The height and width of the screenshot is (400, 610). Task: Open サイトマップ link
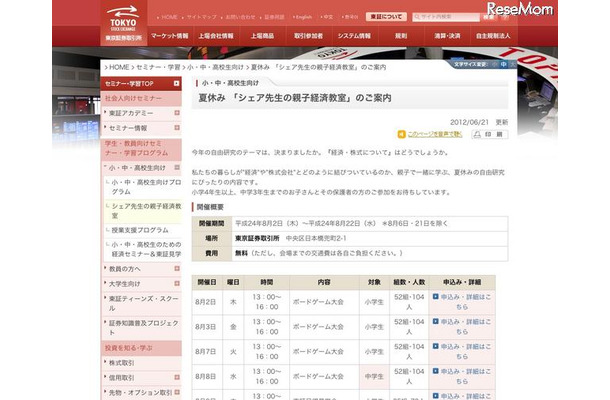(200, 17)
